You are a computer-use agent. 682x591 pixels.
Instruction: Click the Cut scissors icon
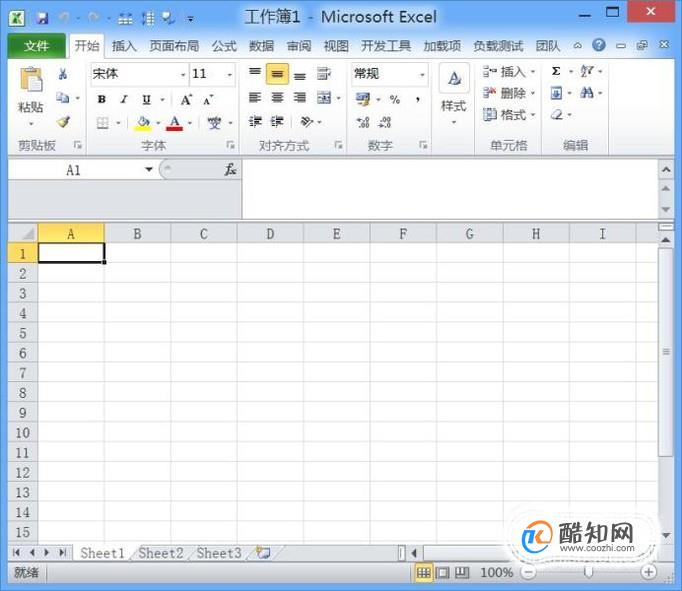(63, 74)
